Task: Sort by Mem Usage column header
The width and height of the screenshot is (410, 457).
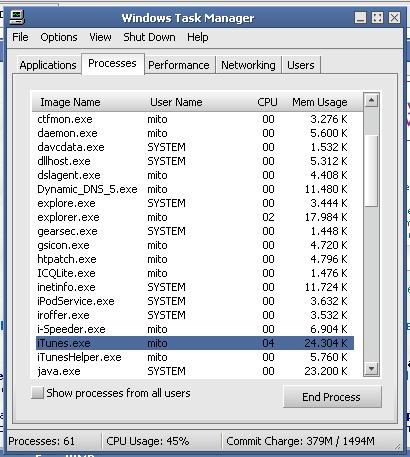Action: (x=320, y=102)
